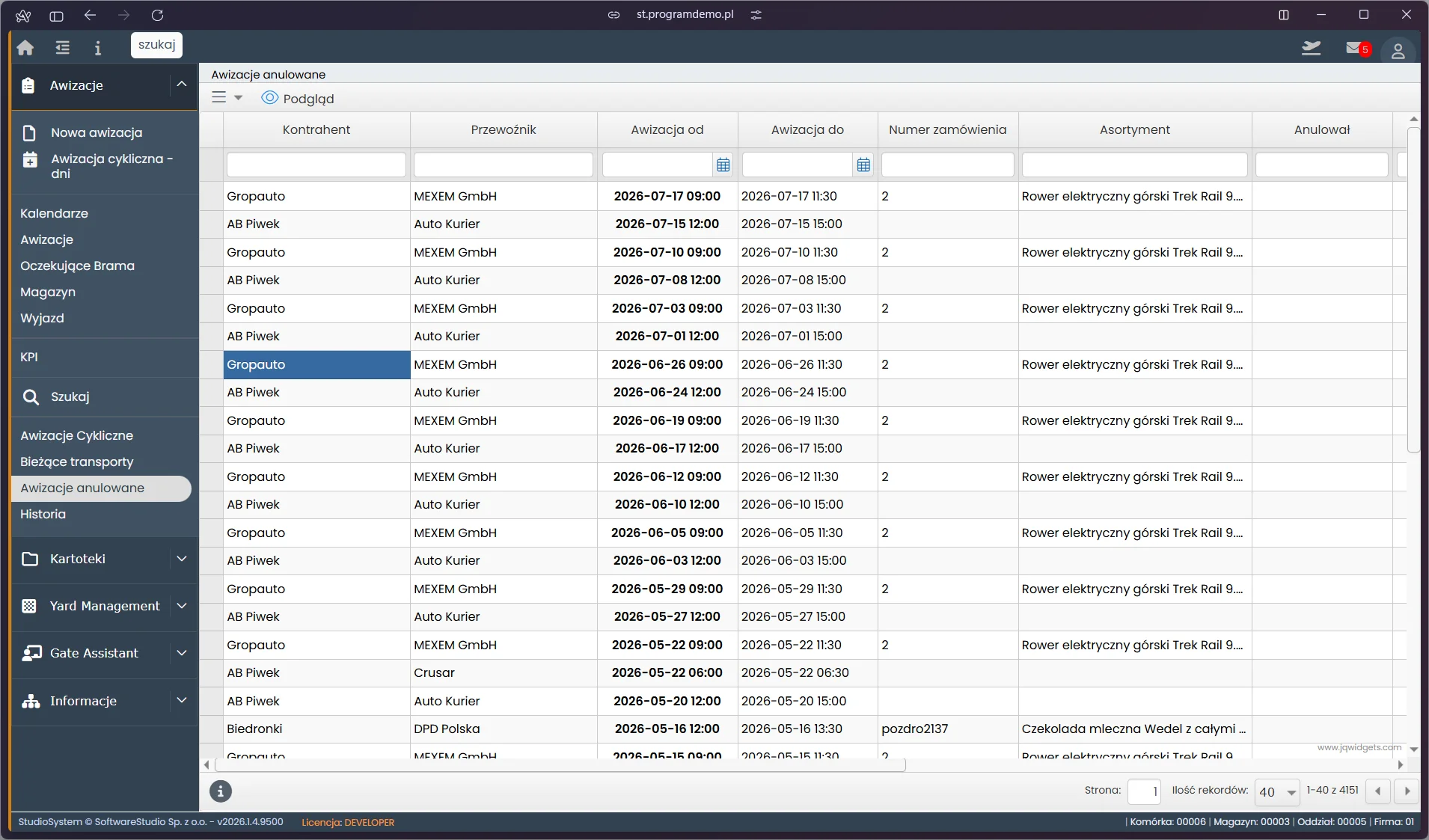Image resolution: width=1429 pixels, height=840 pixels.
Task: Click the airplane landing icon
Action: pyautogui.click(x=1312, y=48)
